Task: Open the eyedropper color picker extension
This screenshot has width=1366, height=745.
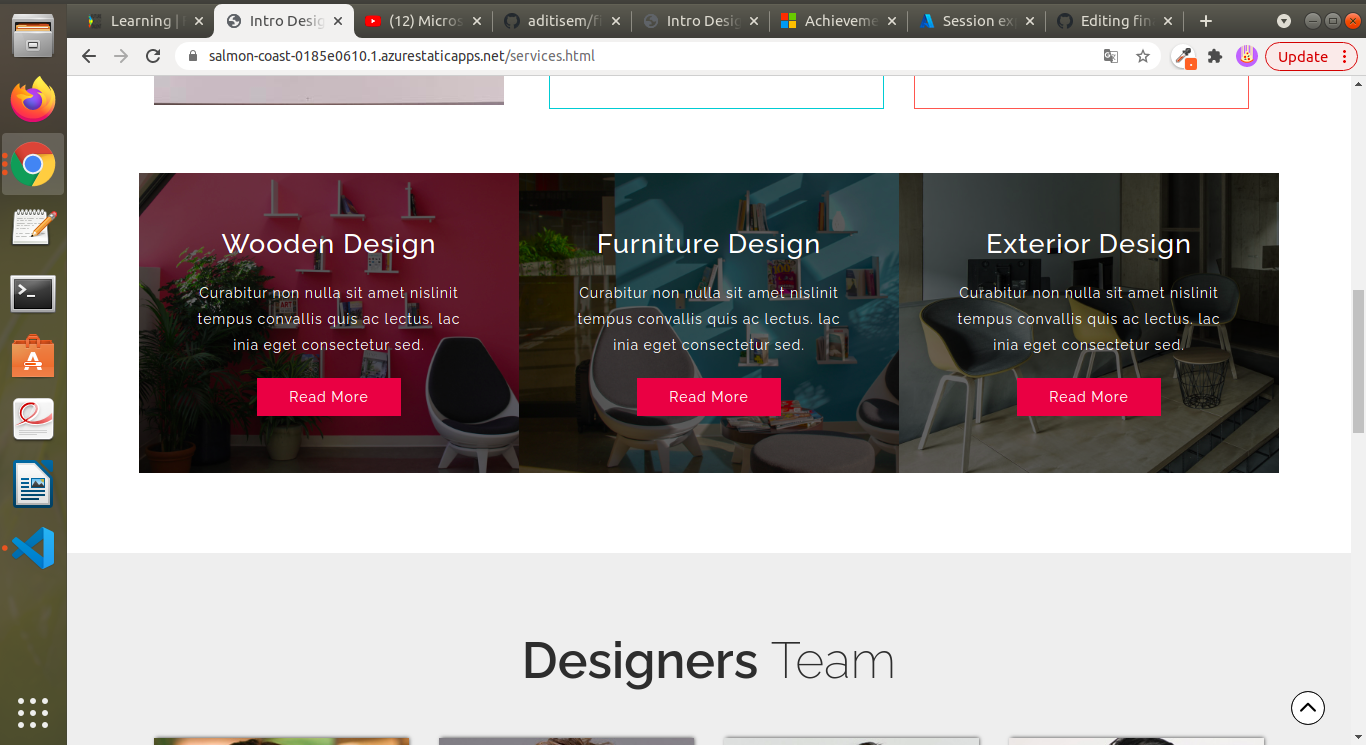Action: [1185, 57]
